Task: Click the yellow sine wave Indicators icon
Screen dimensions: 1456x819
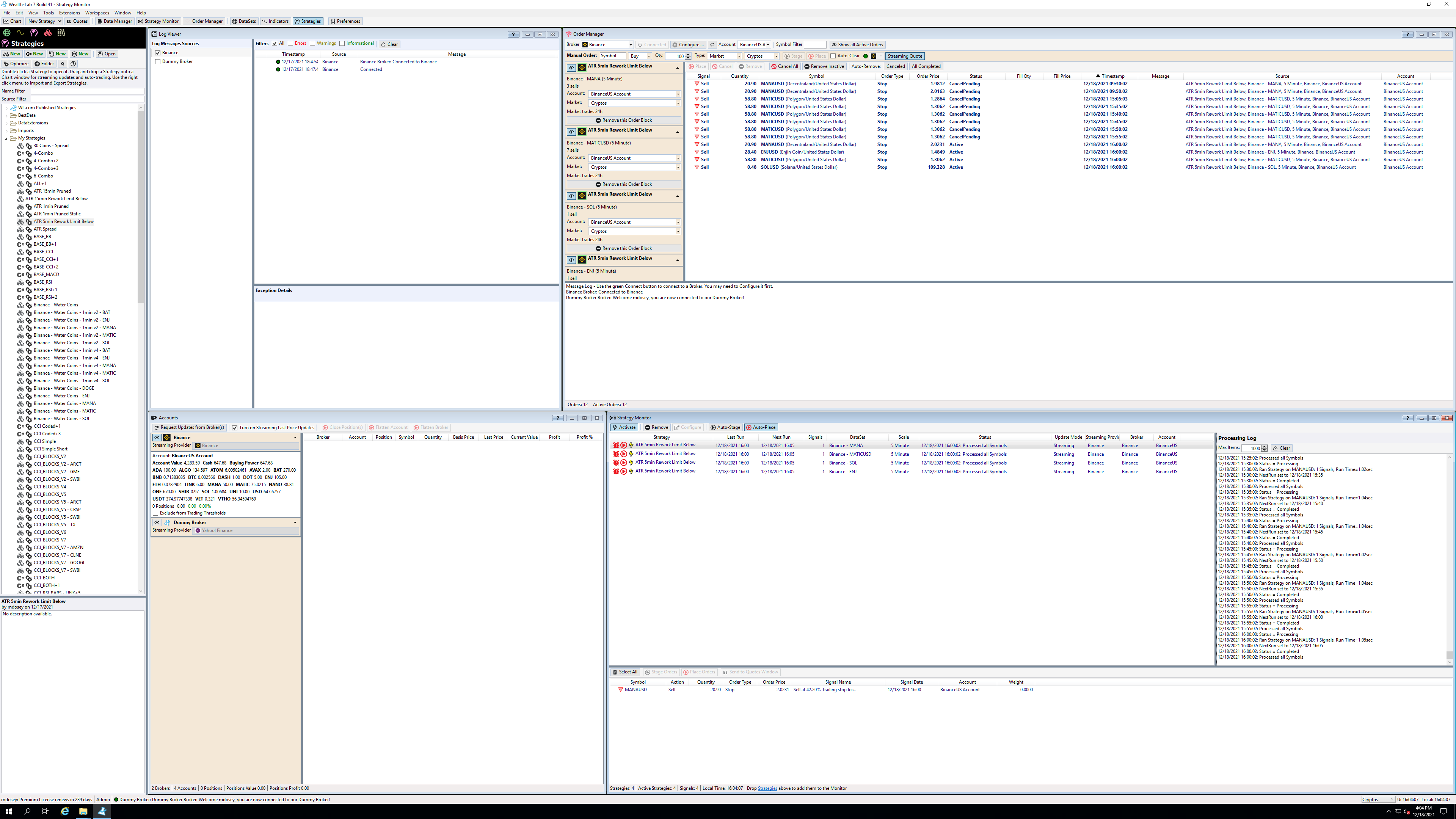Action: (20, 33)
